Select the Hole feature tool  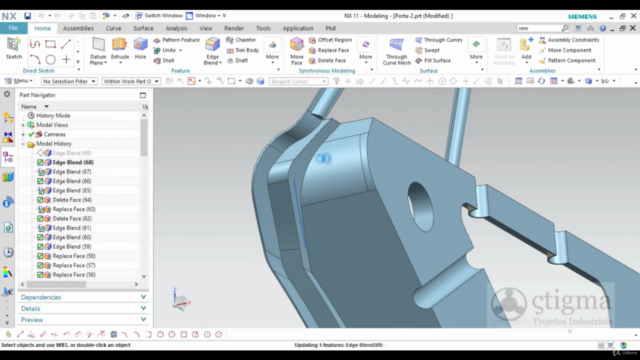coord(140,48)
